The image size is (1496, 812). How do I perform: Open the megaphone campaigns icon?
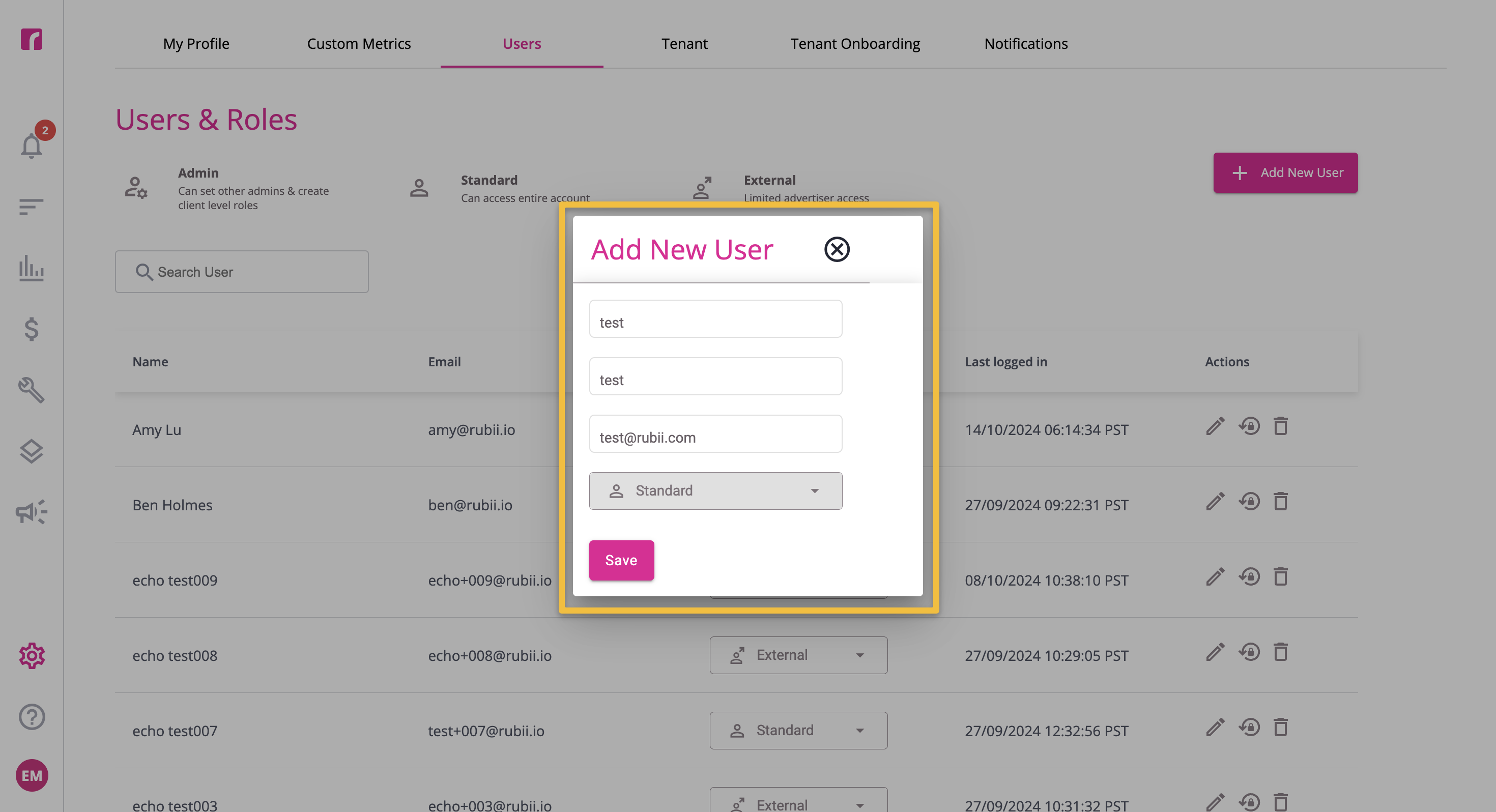[32, 512]
